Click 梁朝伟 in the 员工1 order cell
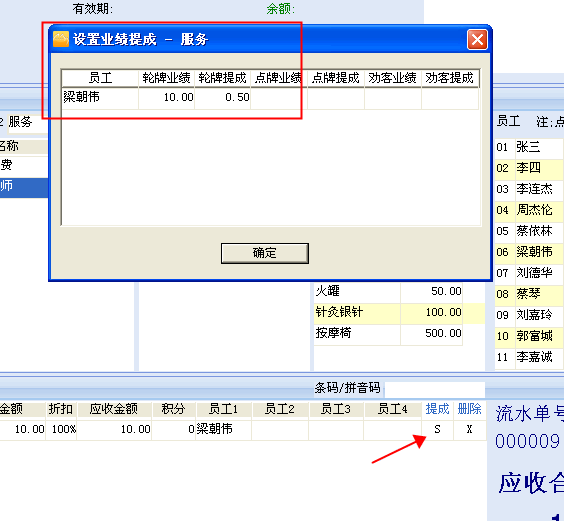564x521 pixels. (x=223, y=429)
